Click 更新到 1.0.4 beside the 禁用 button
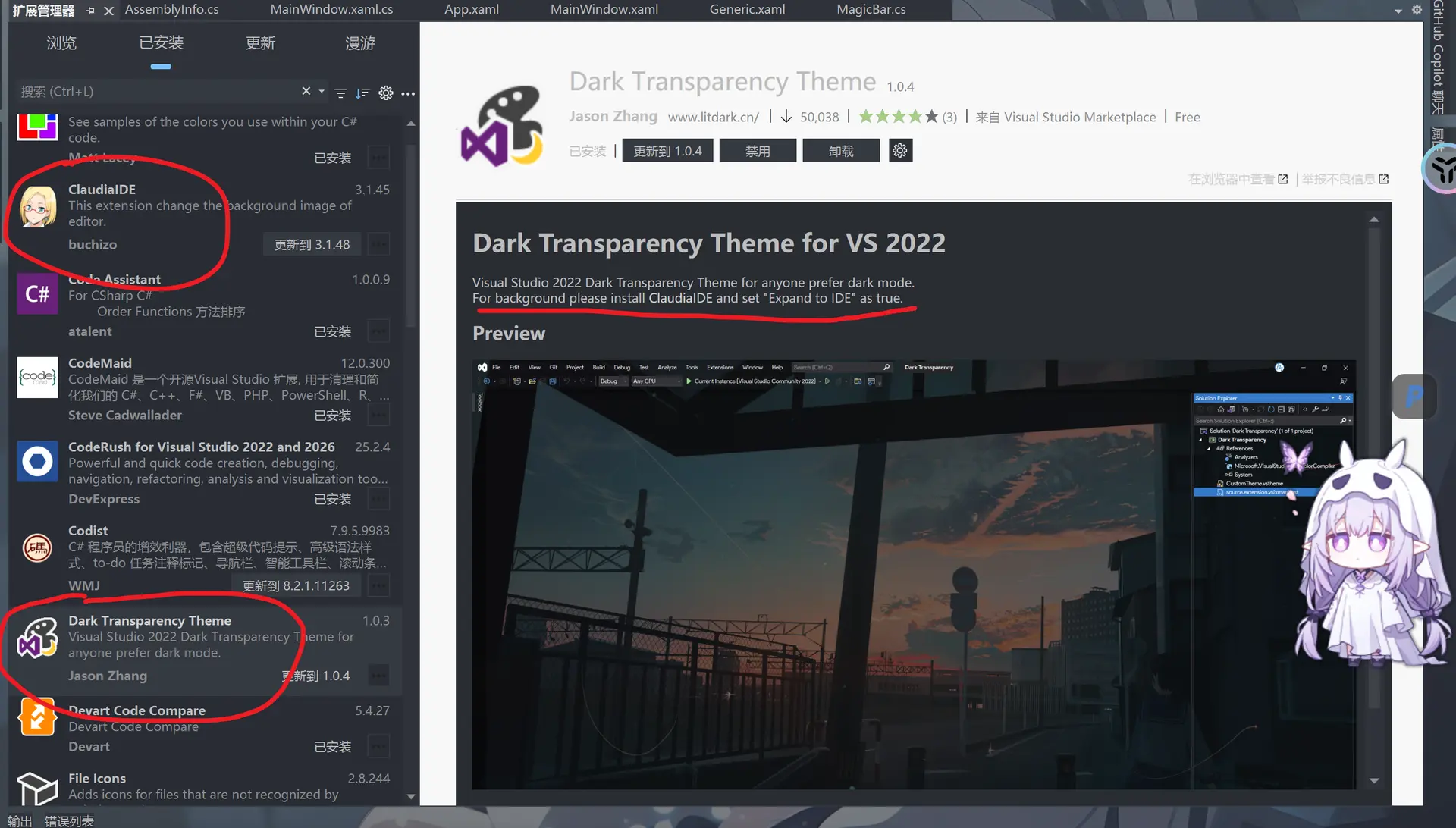This screenshot has width=1456, height=828. [x=667, y=151]
